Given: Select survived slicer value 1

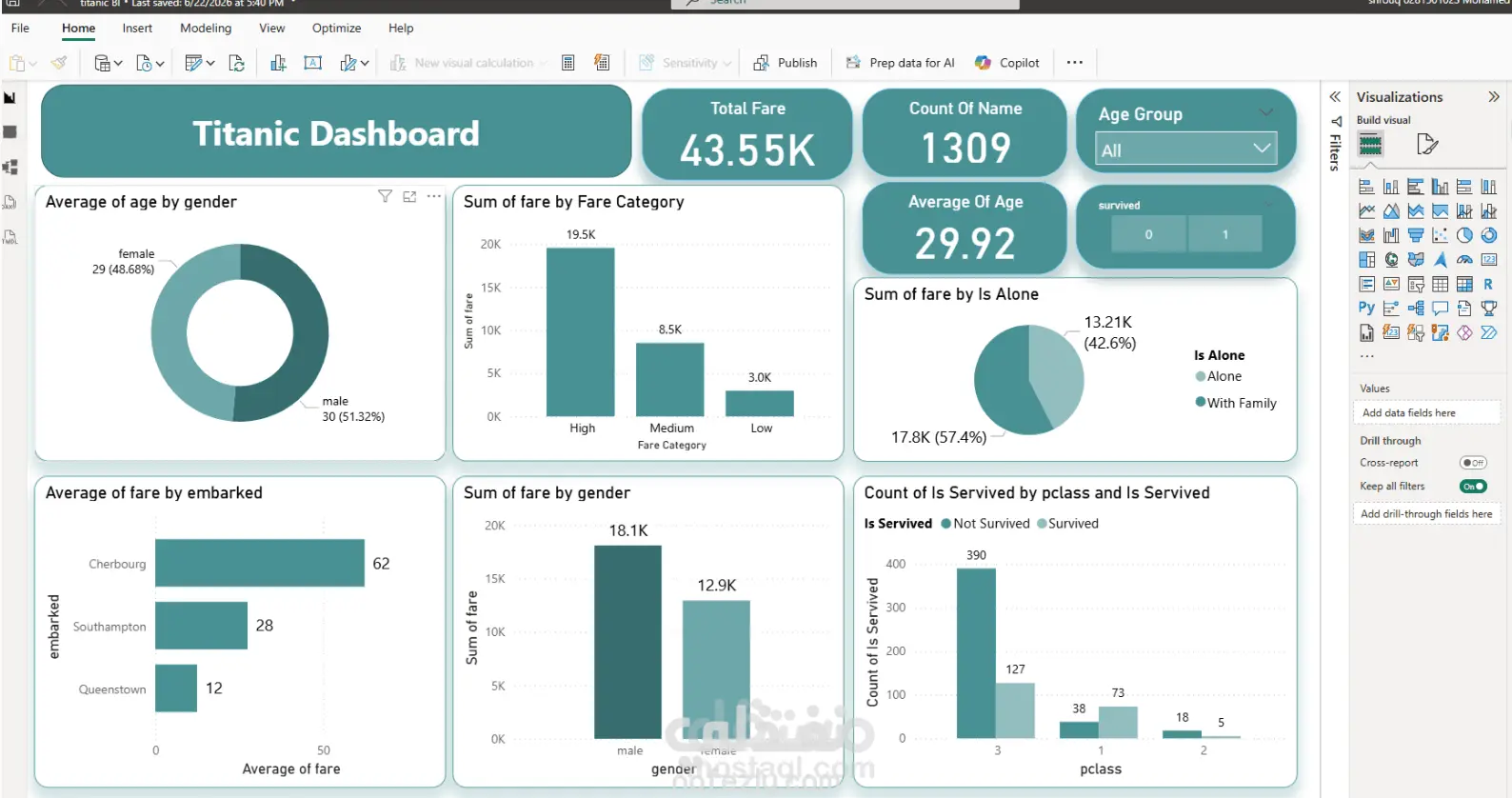Looking at the screenshot, I should tap(1225, 234).
